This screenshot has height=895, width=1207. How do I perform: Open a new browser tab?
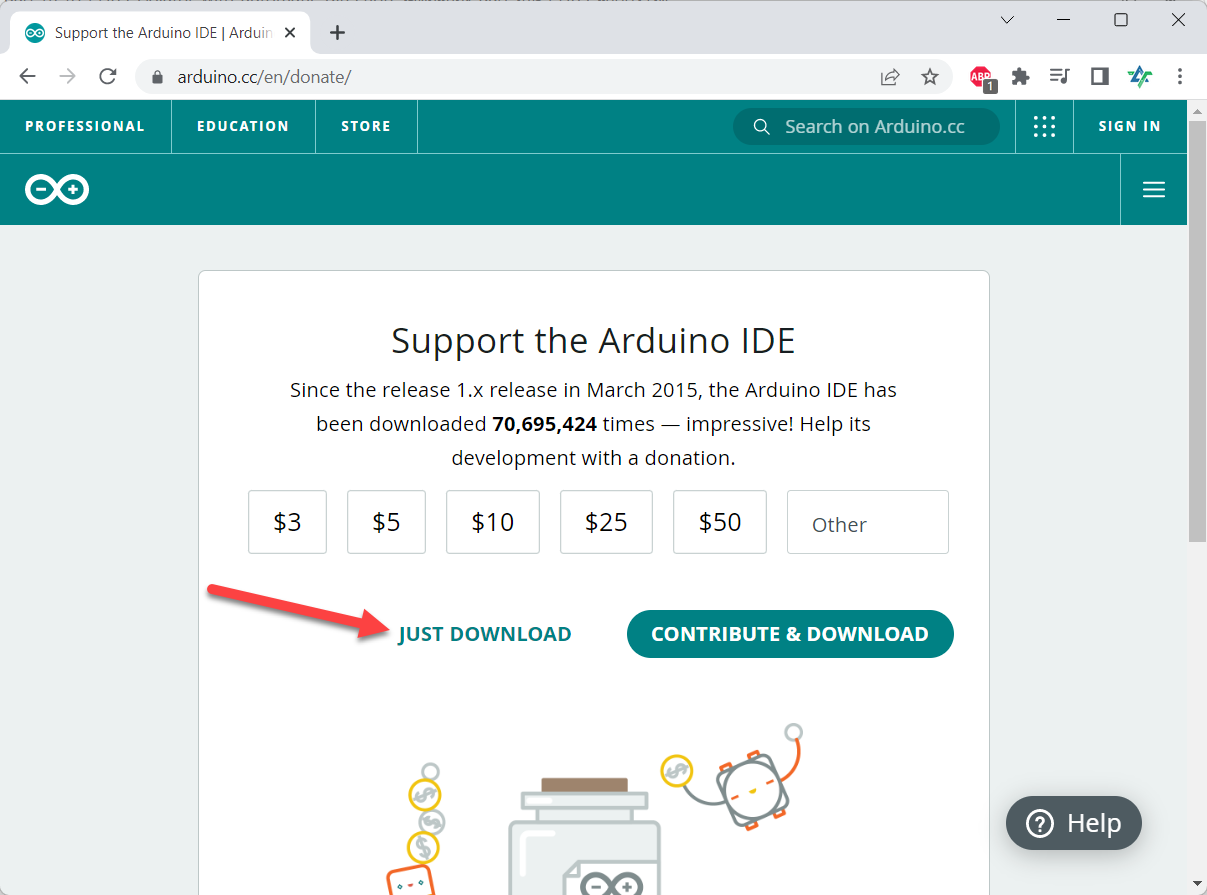coord(337,33)
